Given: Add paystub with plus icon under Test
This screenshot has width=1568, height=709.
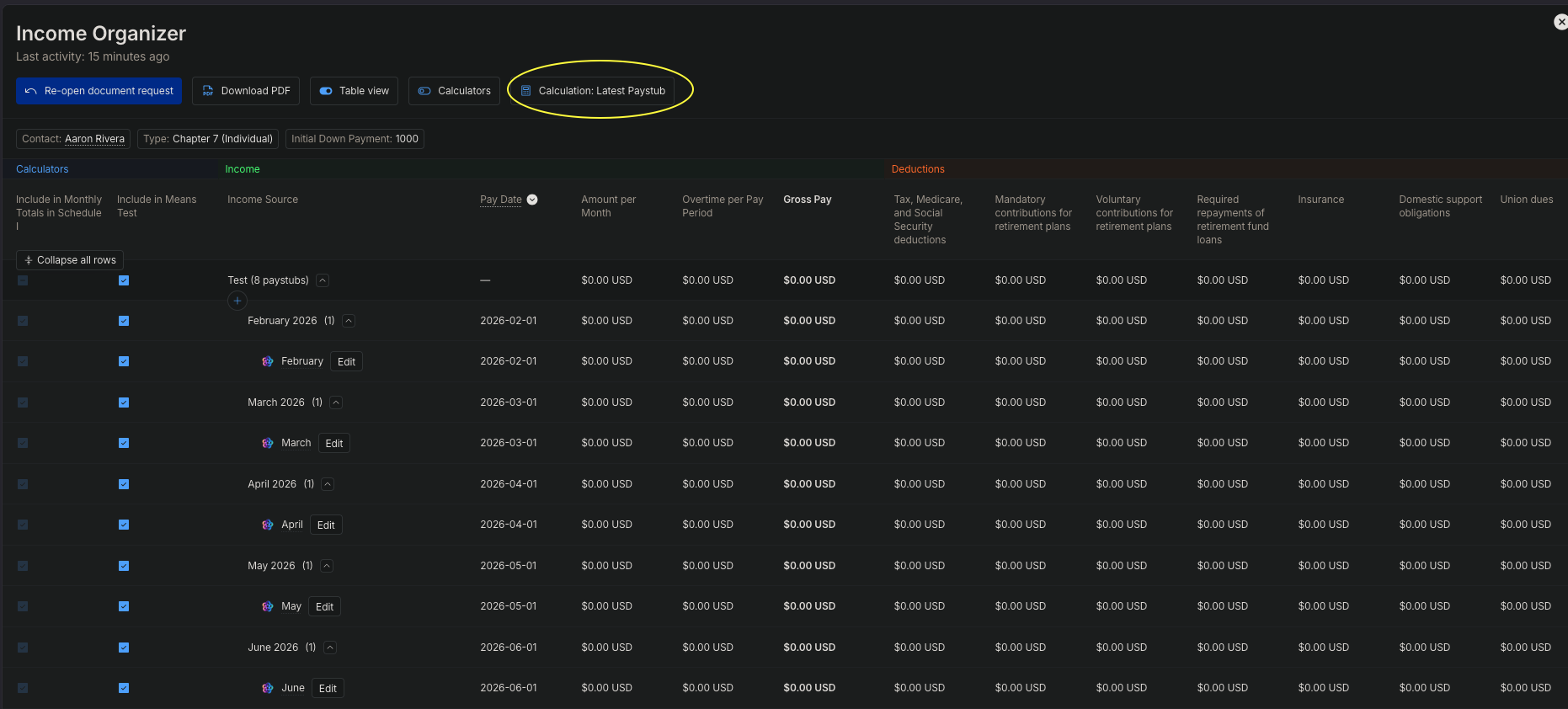Looking at the screenshot, I should click(x=237, y=301).
